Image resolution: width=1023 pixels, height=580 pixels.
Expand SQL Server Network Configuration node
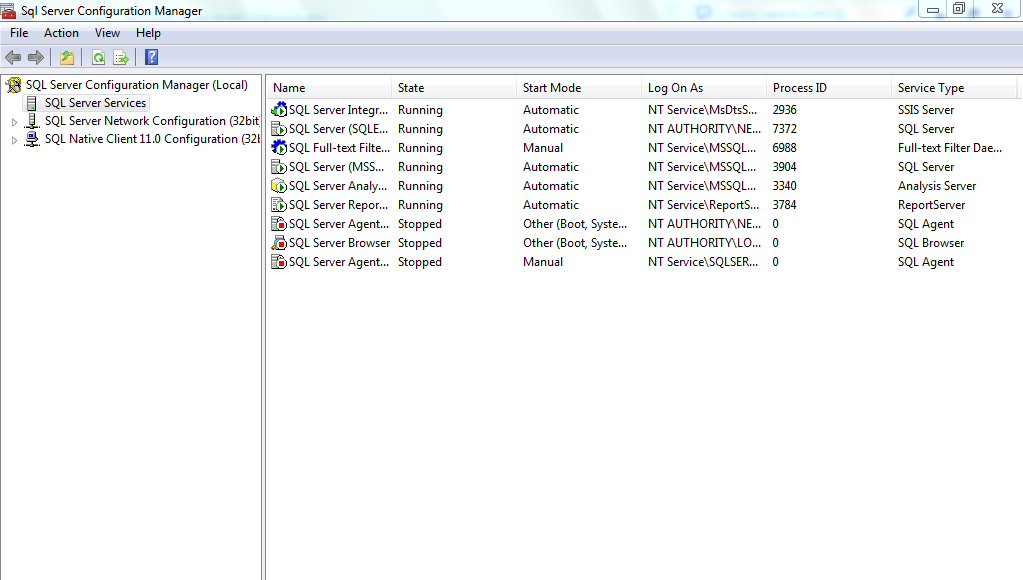pos(14,121)
